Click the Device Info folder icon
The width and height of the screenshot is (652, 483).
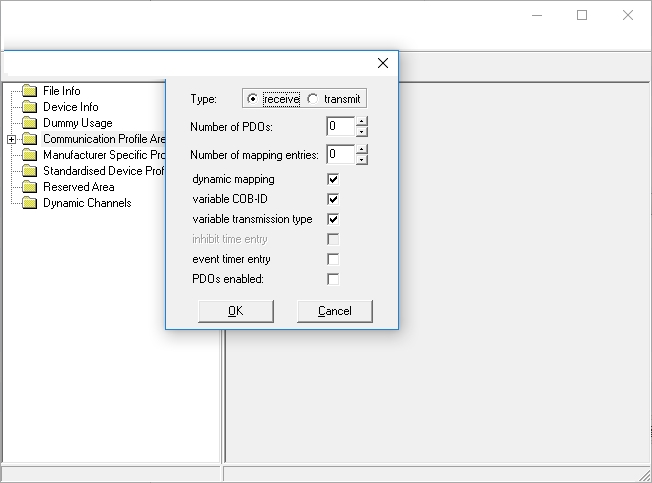click(x=29, y=107)
